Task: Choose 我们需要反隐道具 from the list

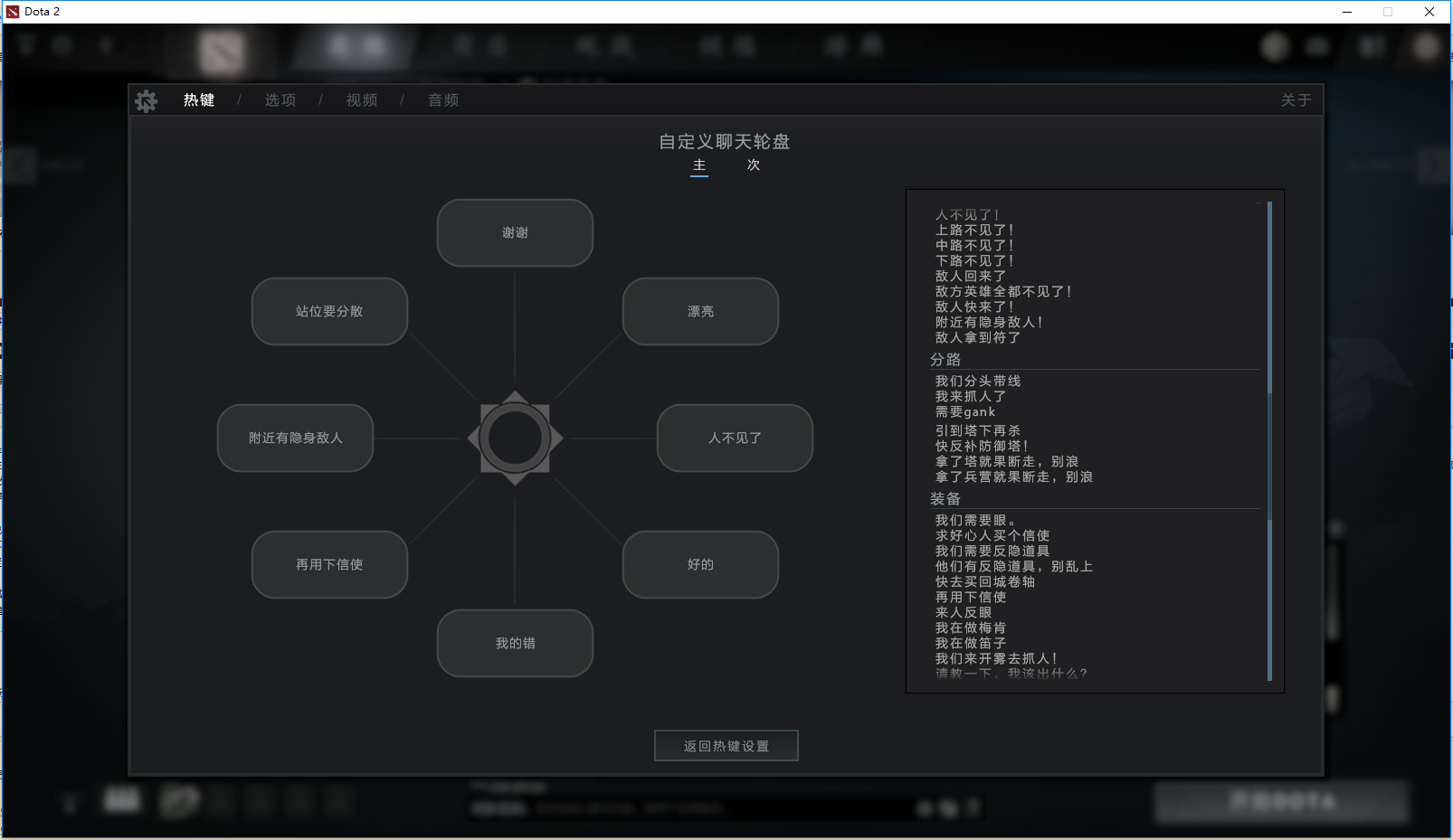Action: tap(992, 552)
